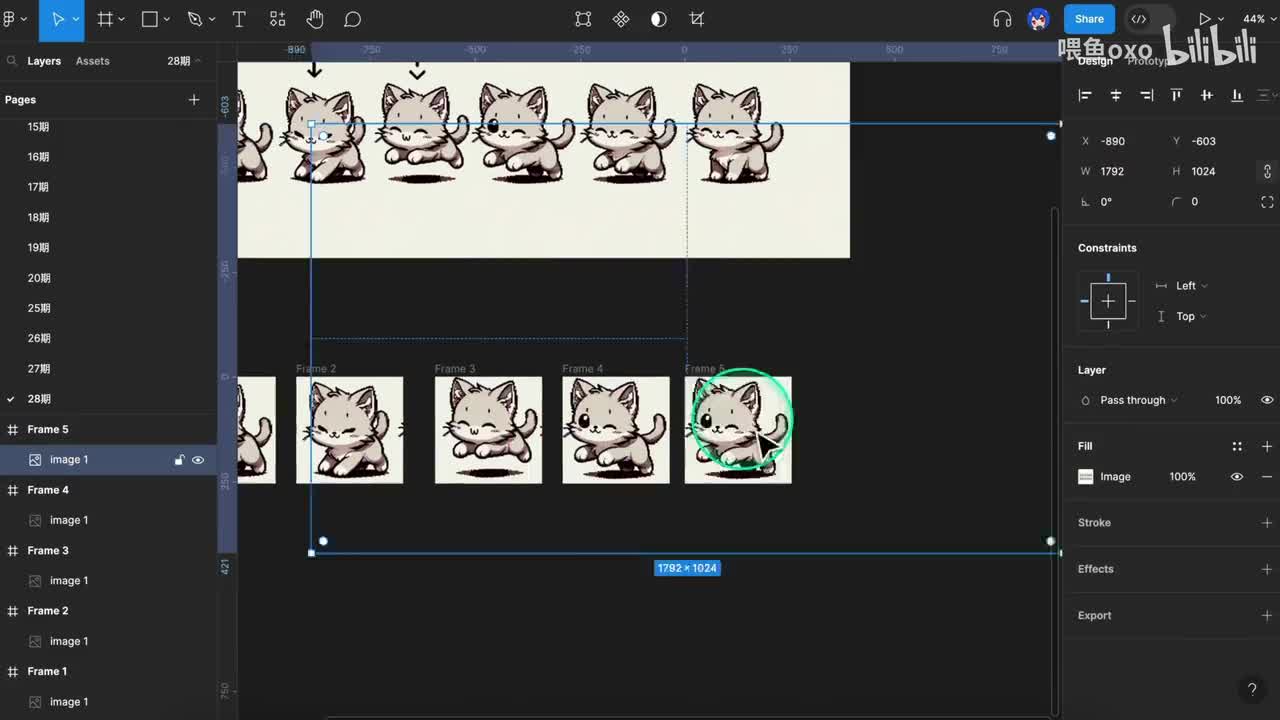1280x720 pixels.
Task: Click the Image fill swatch
Action: (1086, 477)
